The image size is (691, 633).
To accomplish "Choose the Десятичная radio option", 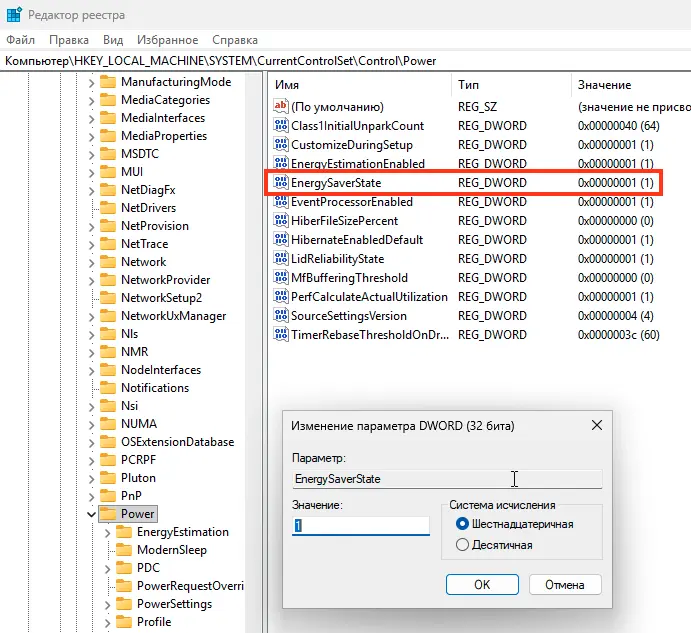I will click(462, 545).
